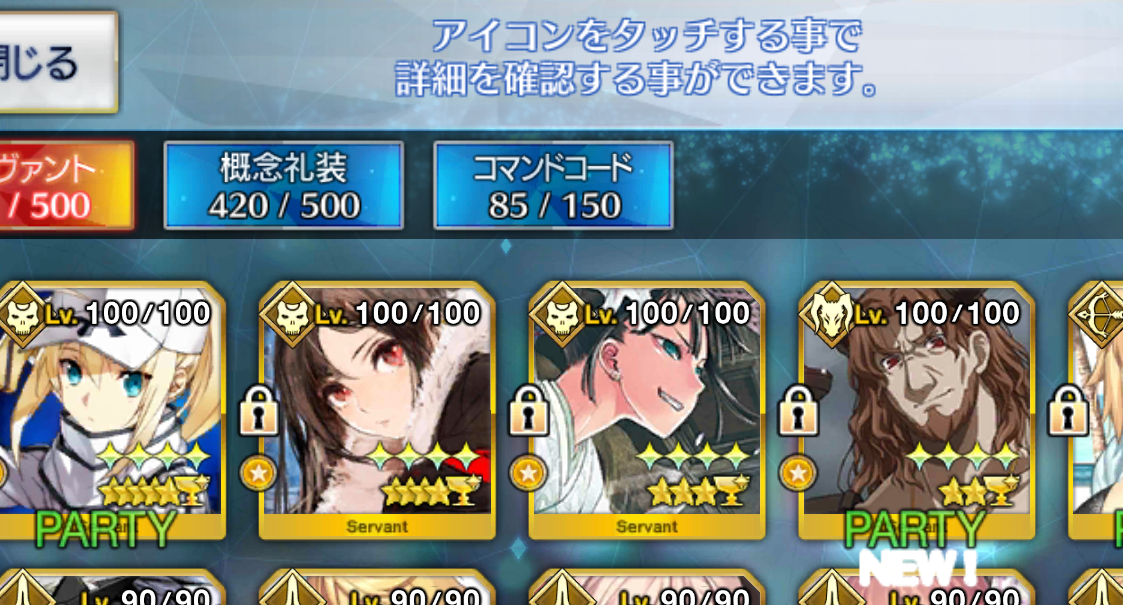Click star favorite coin on brown-haired girl card

click(258, 473)
